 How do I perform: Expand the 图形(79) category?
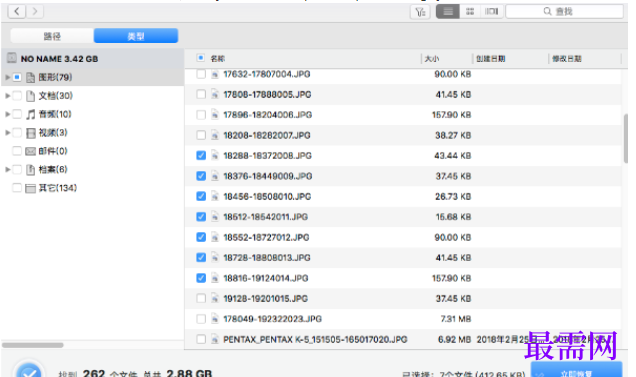7,77
